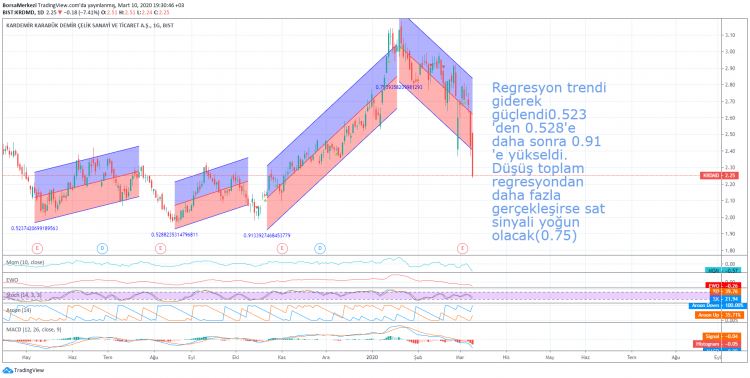Image resolution: width=750 pixels, height=378 pixels.
Task: Select the MACD (12, 26, close, 9) label
Action: tap(33, 330)
